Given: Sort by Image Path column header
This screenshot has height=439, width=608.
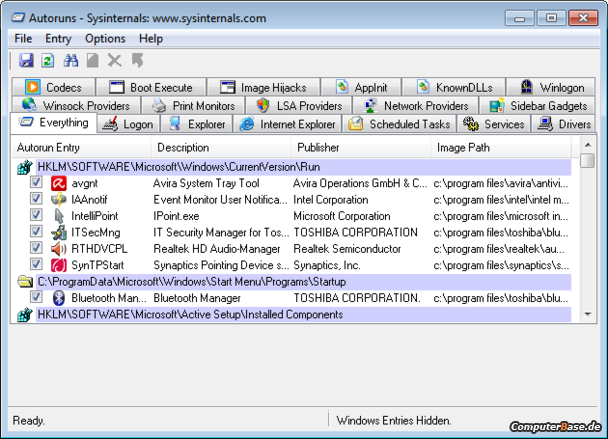Looking at the screenshot, I should point(501,147).
